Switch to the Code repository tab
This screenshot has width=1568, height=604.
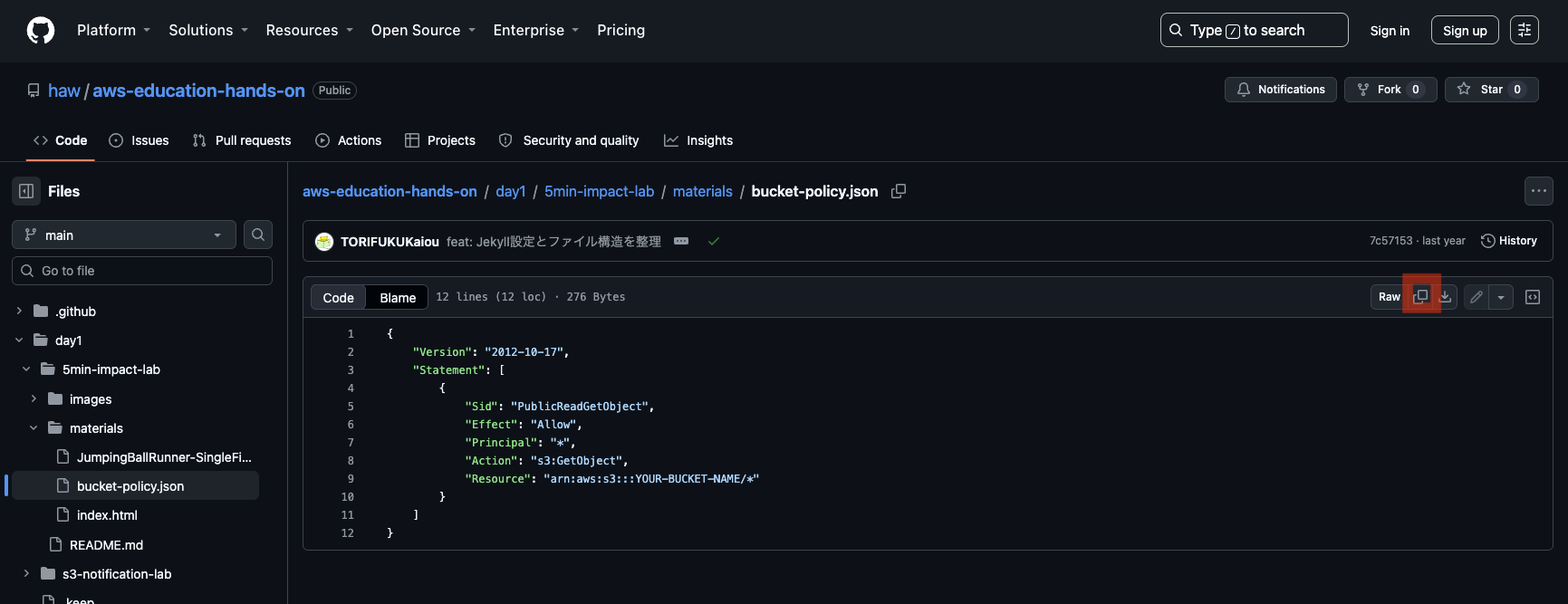[x=60, y=140]
